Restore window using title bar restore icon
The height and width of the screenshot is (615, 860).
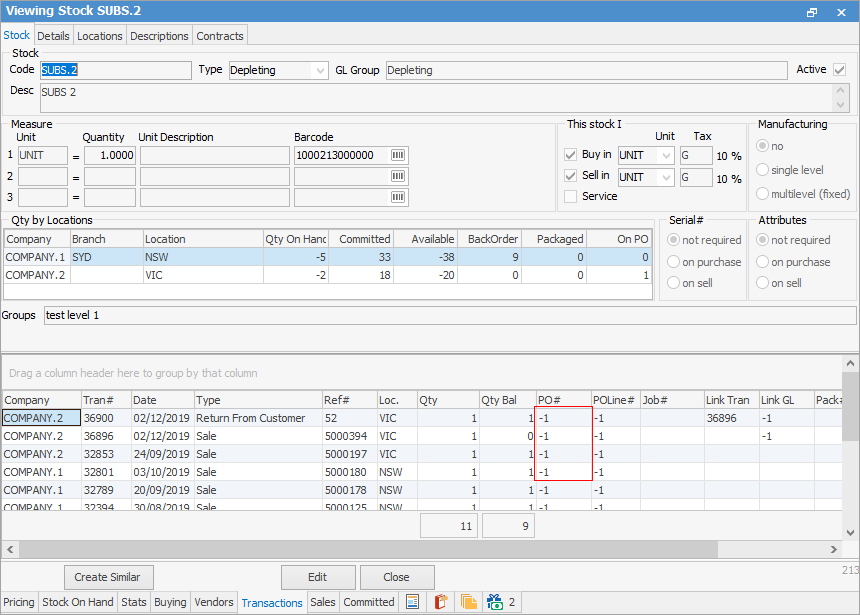coord(812,12)
